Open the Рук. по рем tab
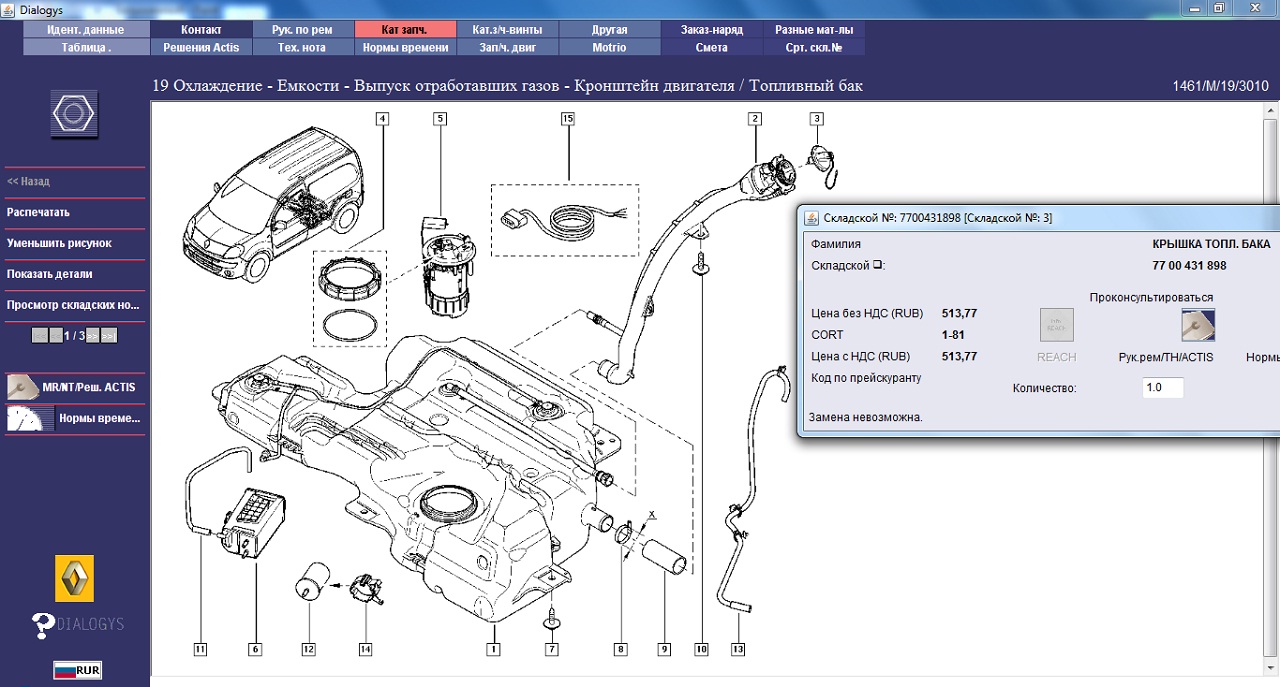Viewport: 1280px width, 687px height. click(x=302, y=30)
